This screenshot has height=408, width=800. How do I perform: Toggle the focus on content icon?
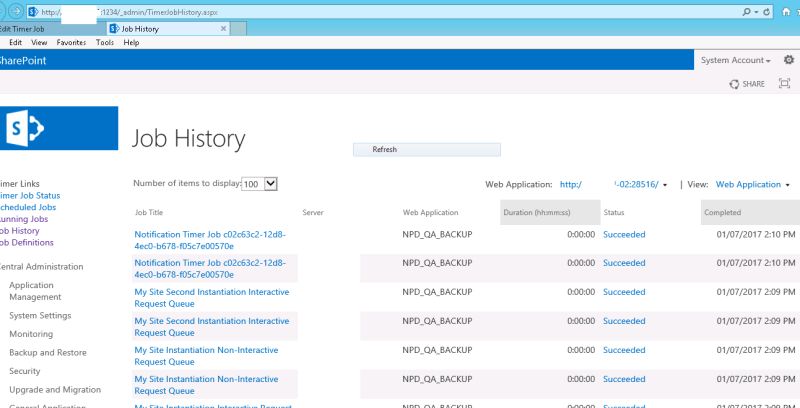tap(784, 83)
